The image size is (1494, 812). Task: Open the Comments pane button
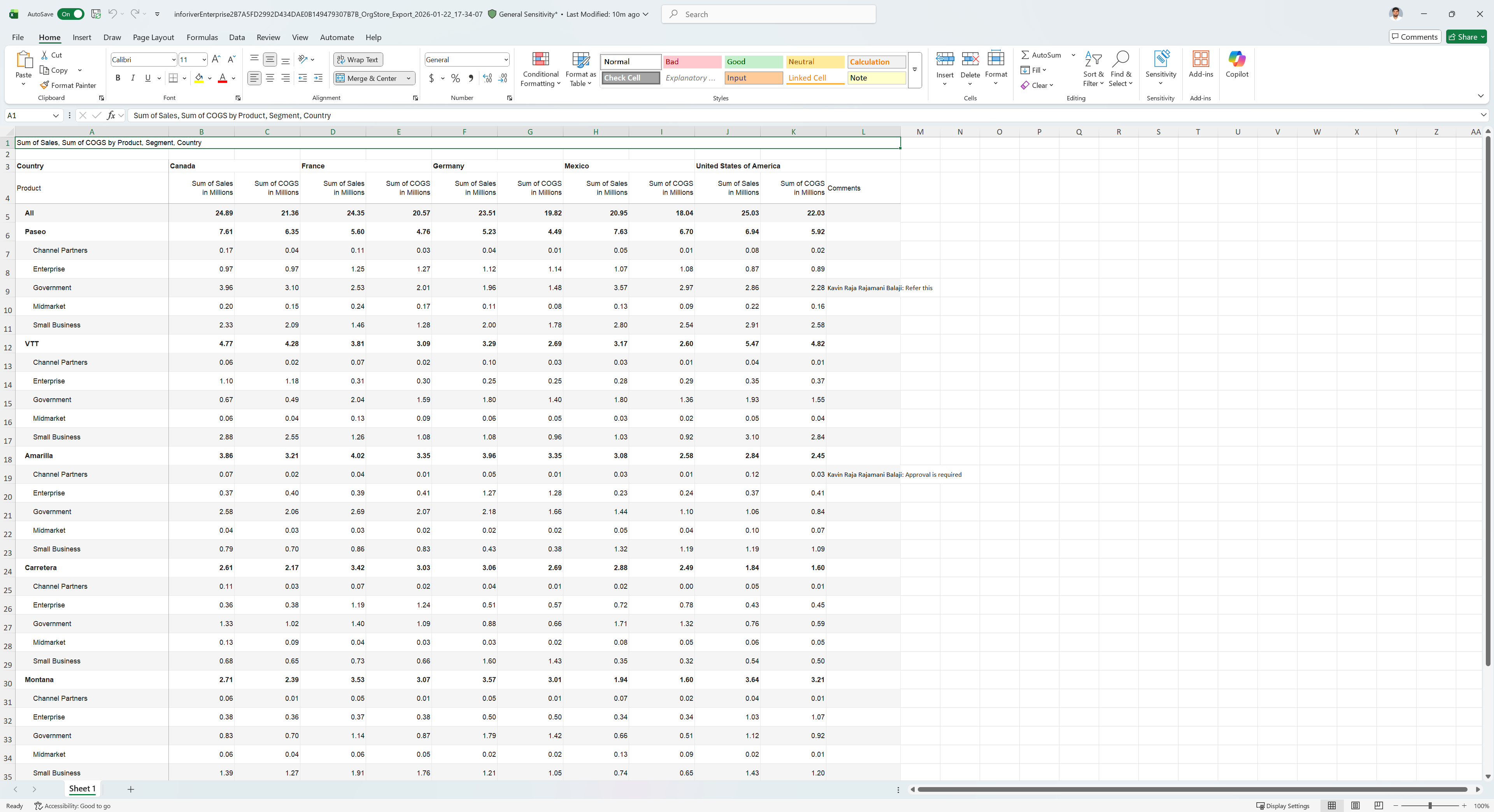[1415, 37]
